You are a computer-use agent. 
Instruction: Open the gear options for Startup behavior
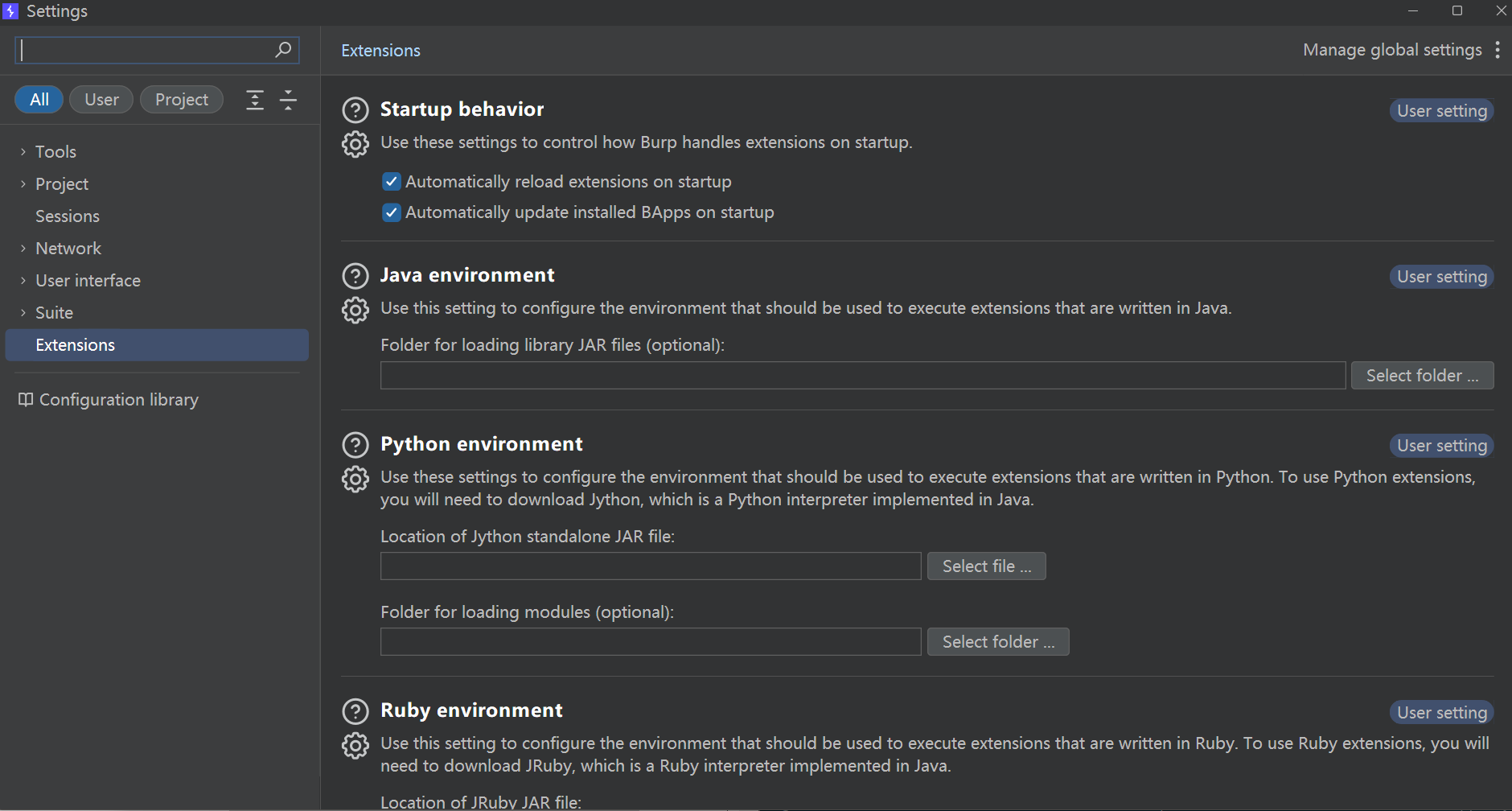[x=355, y=144]
